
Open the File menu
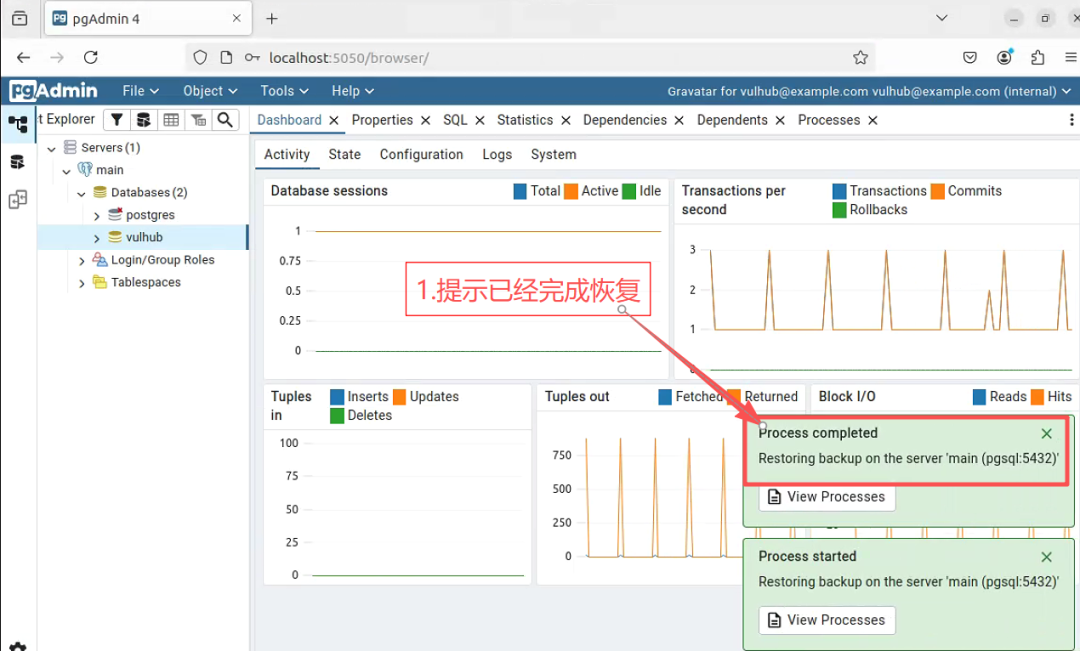click(x=141, y=91)
